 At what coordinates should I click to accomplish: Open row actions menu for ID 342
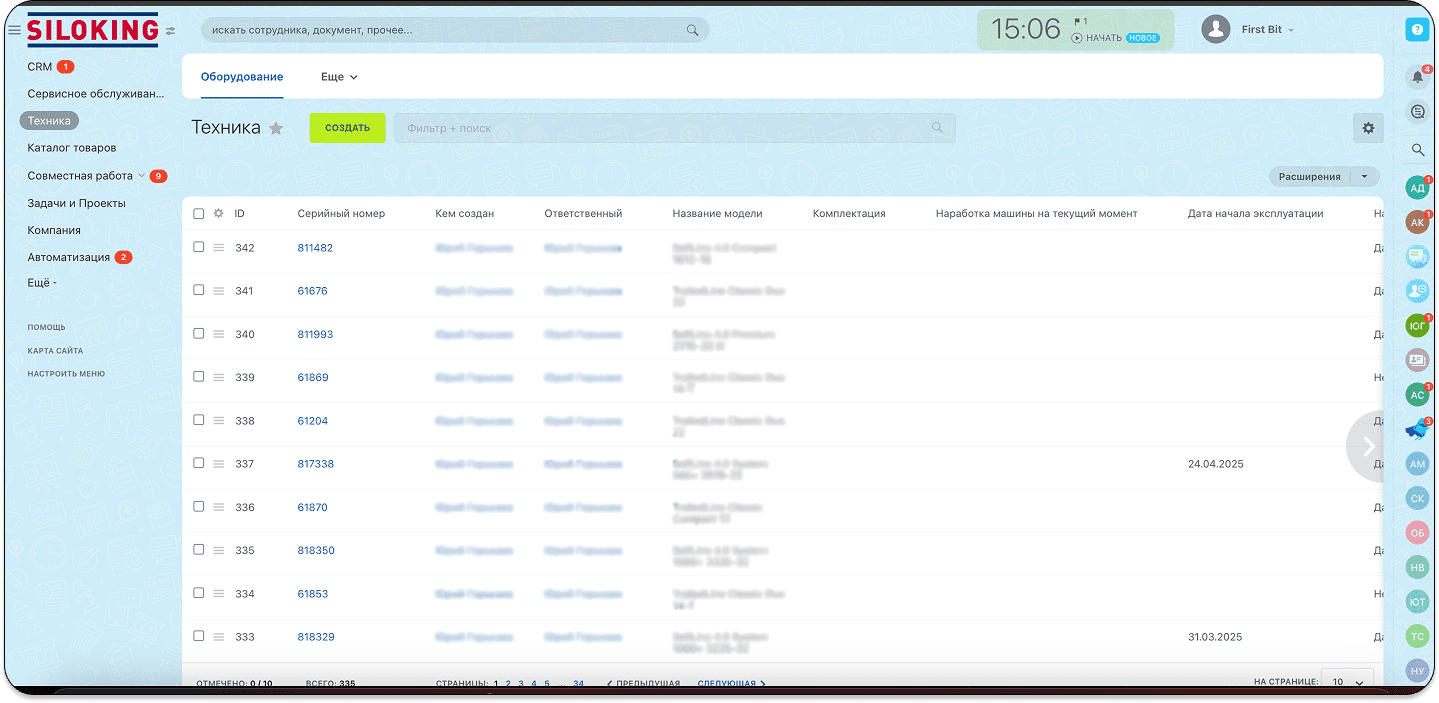point(218,248)
